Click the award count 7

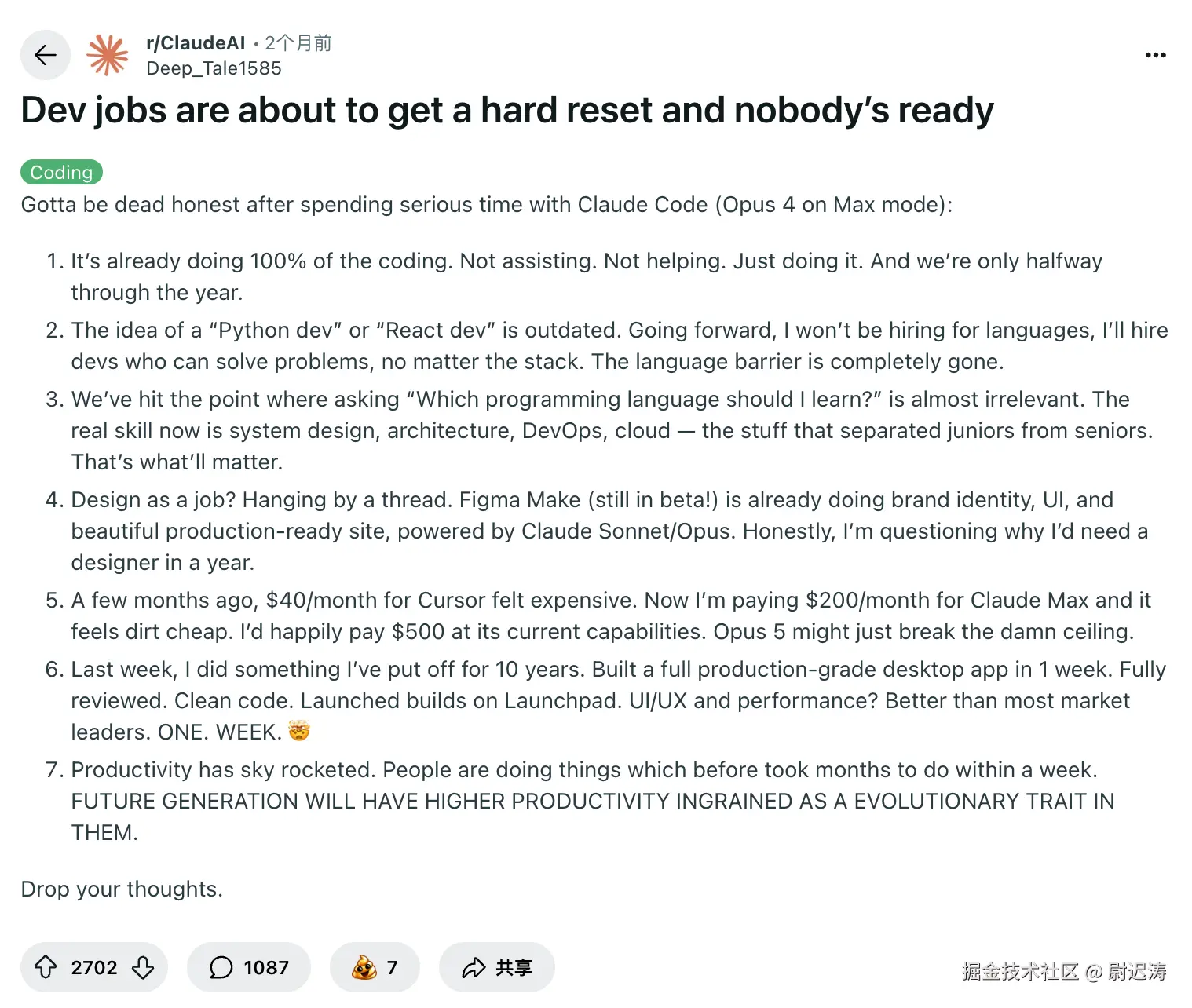pos(393,967)
